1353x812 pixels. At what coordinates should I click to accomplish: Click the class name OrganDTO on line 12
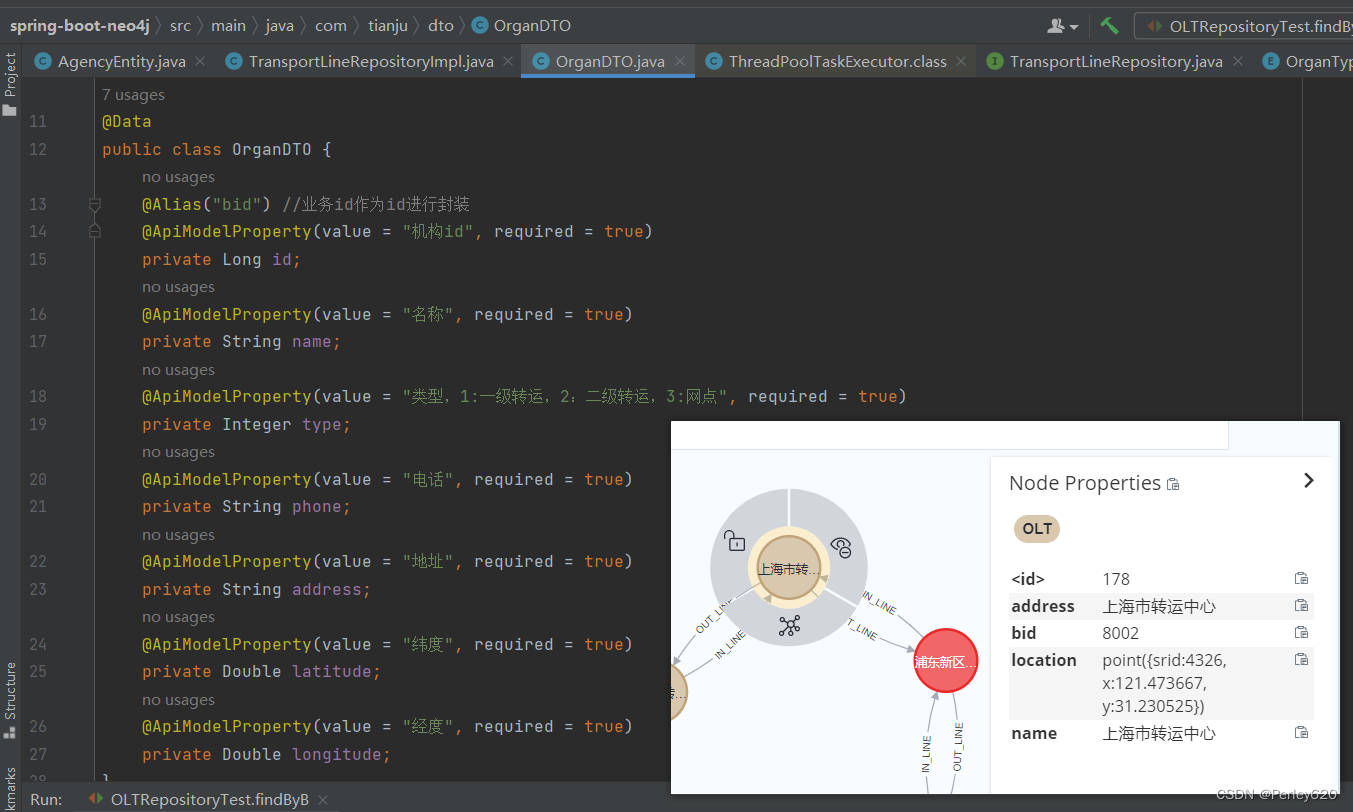tap(272, 149)
